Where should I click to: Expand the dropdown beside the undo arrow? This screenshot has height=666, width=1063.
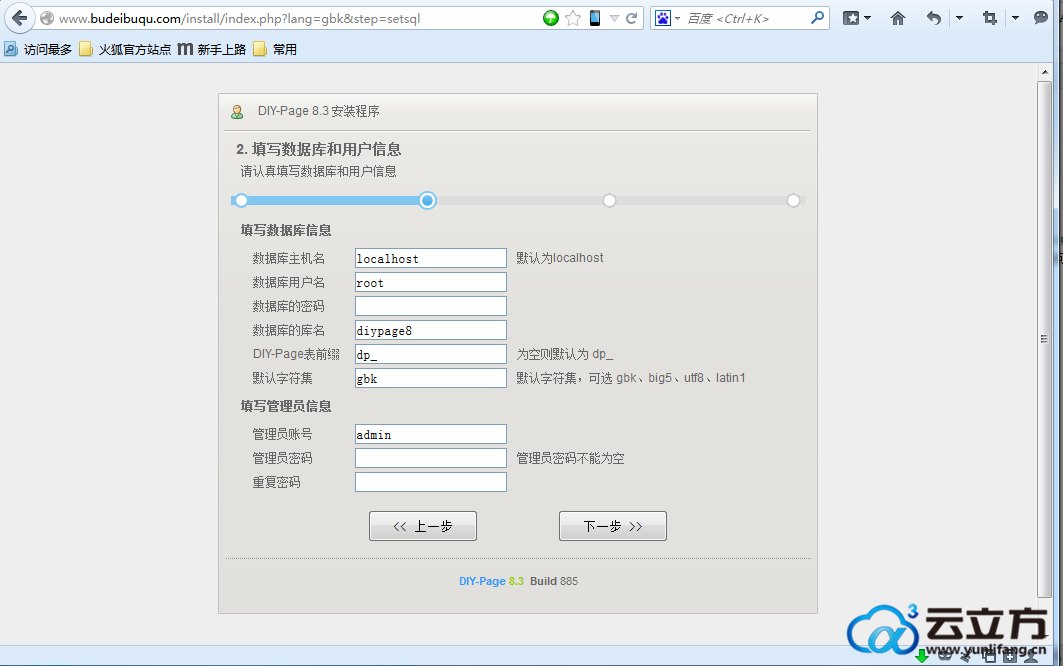coord(959,18)
